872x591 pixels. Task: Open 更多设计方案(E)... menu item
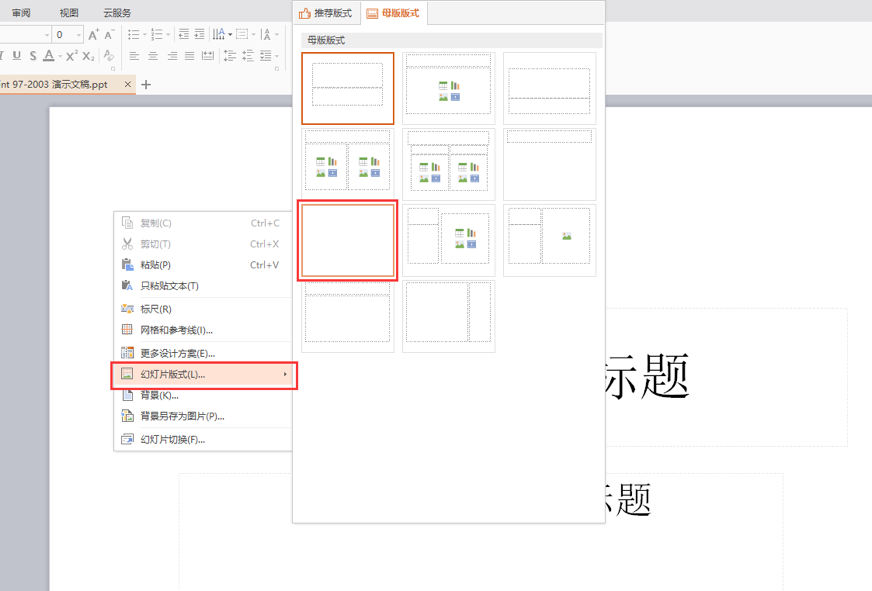202,353
